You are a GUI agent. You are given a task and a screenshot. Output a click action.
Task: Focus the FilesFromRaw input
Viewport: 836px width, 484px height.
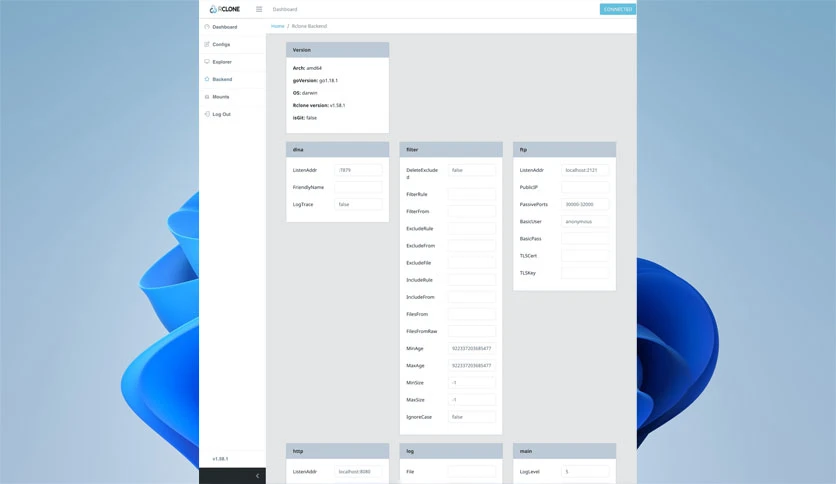coord(472,331)
